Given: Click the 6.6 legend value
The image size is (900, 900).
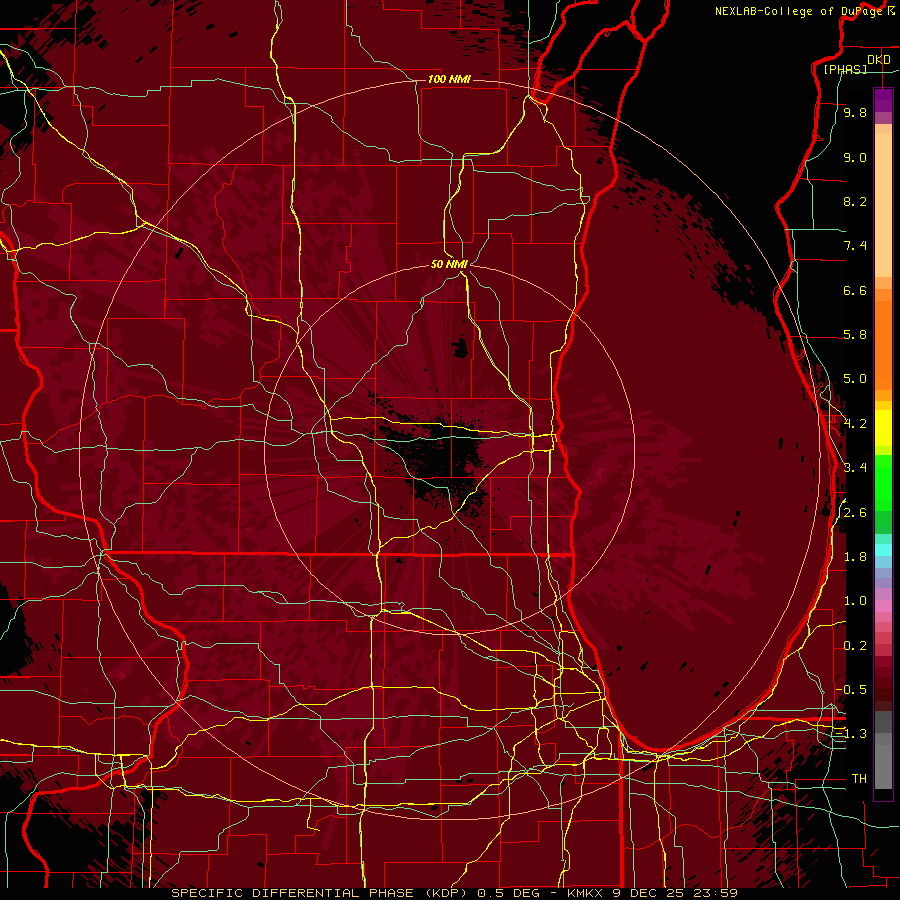Looking at the screenshot, I should click(x=855, y=290).
